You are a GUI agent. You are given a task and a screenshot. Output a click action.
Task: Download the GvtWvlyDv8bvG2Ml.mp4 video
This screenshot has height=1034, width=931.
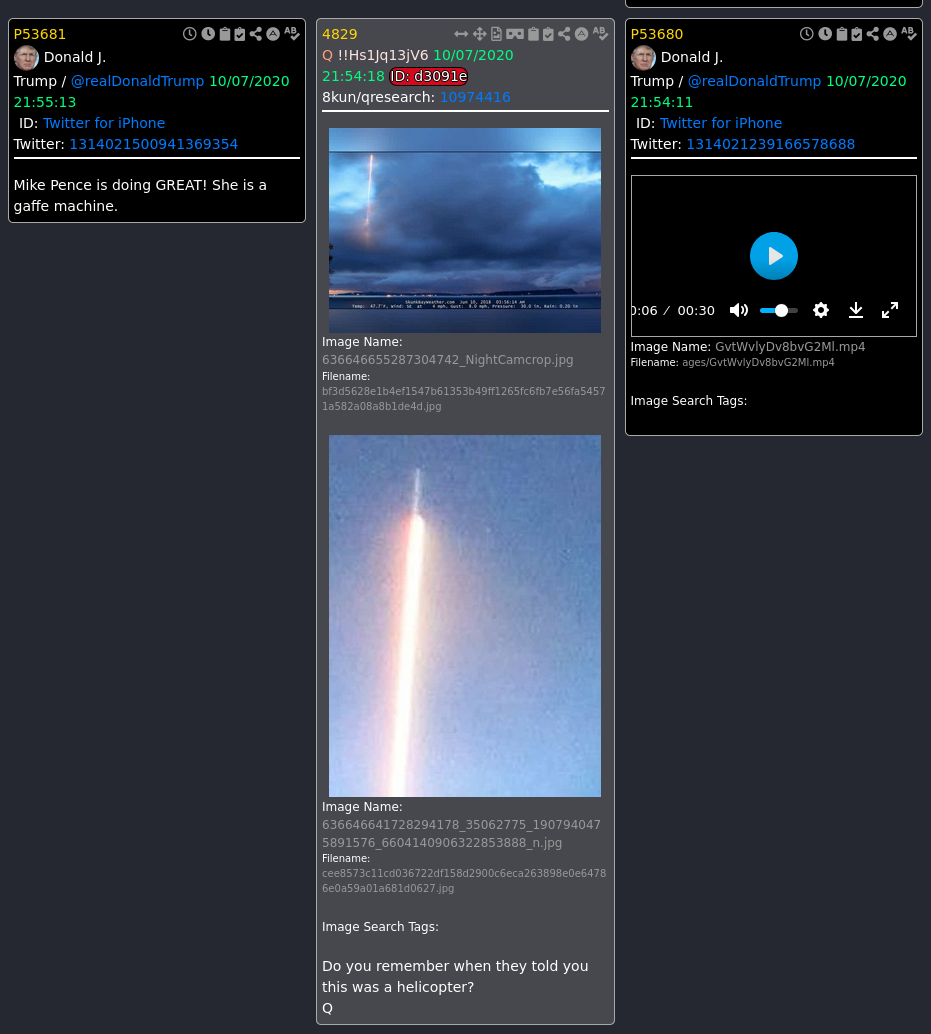[x=856, y=310]
